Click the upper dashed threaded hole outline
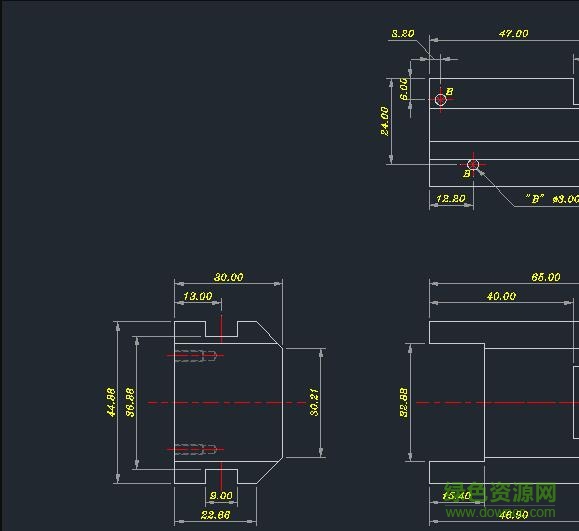This screenshot has width=579, height=531. [195, 356]
